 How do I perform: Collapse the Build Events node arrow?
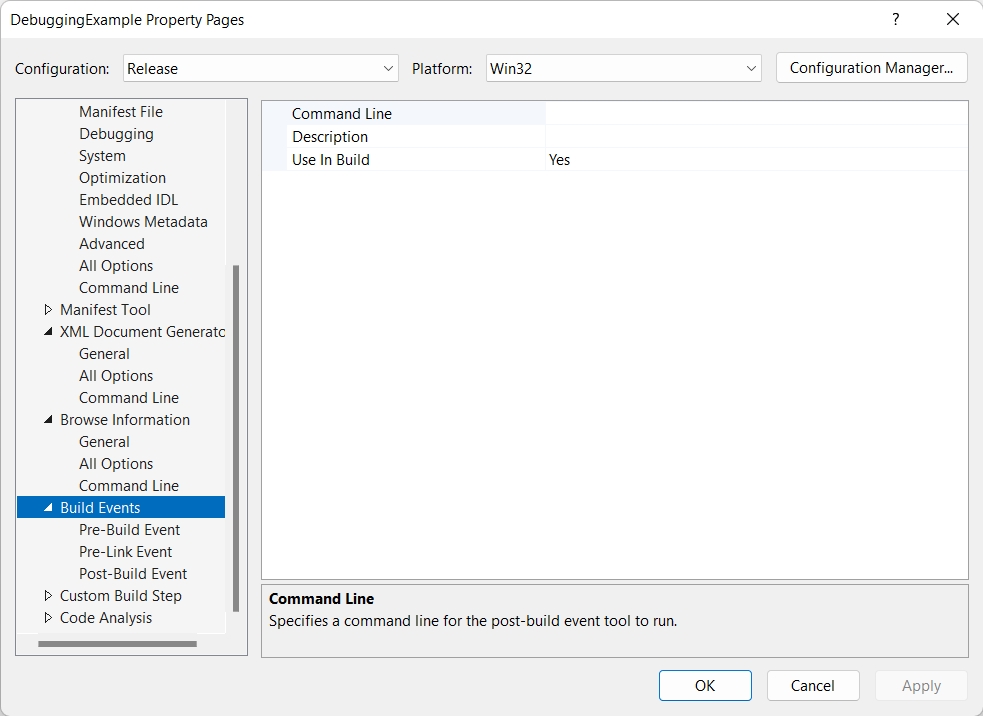(48, 508)
